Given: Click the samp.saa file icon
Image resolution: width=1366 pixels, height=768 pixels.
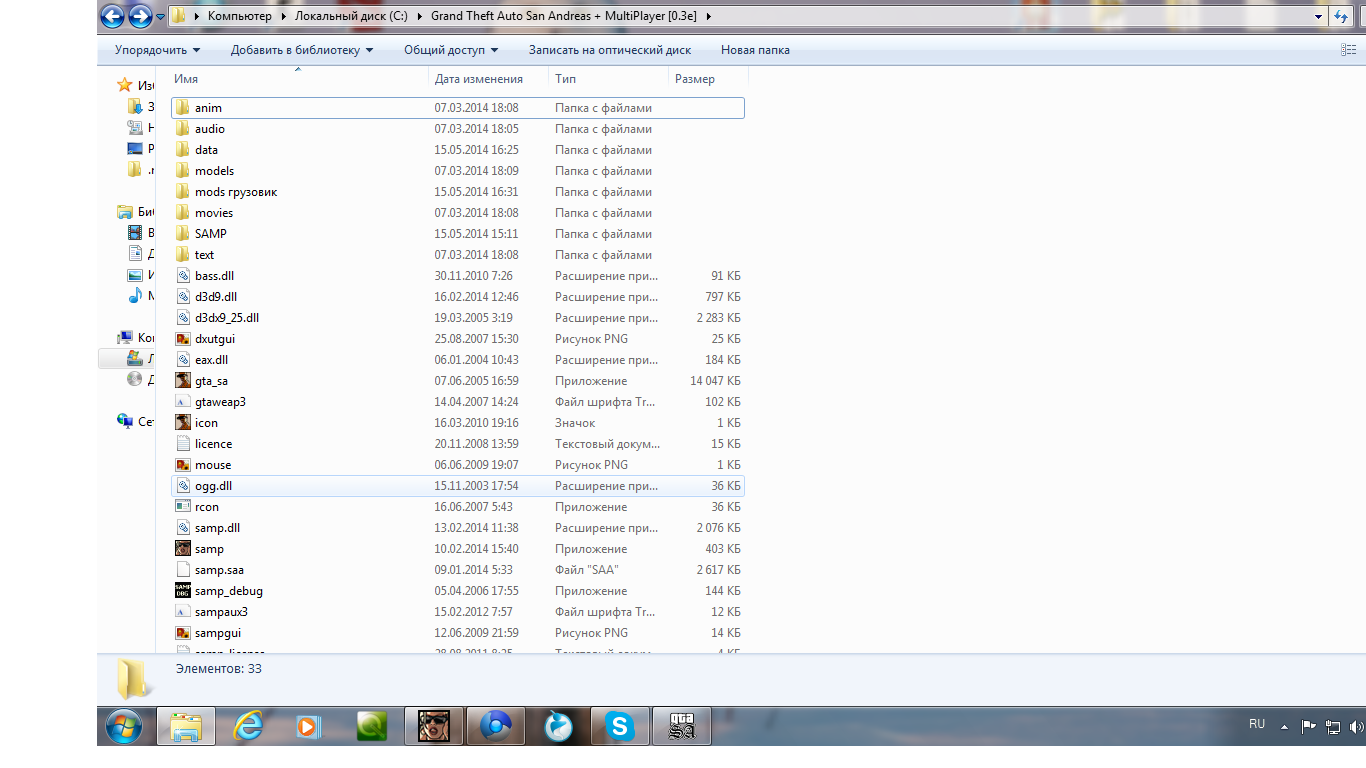Looking at the screenshot, I should tap(182, 570).
